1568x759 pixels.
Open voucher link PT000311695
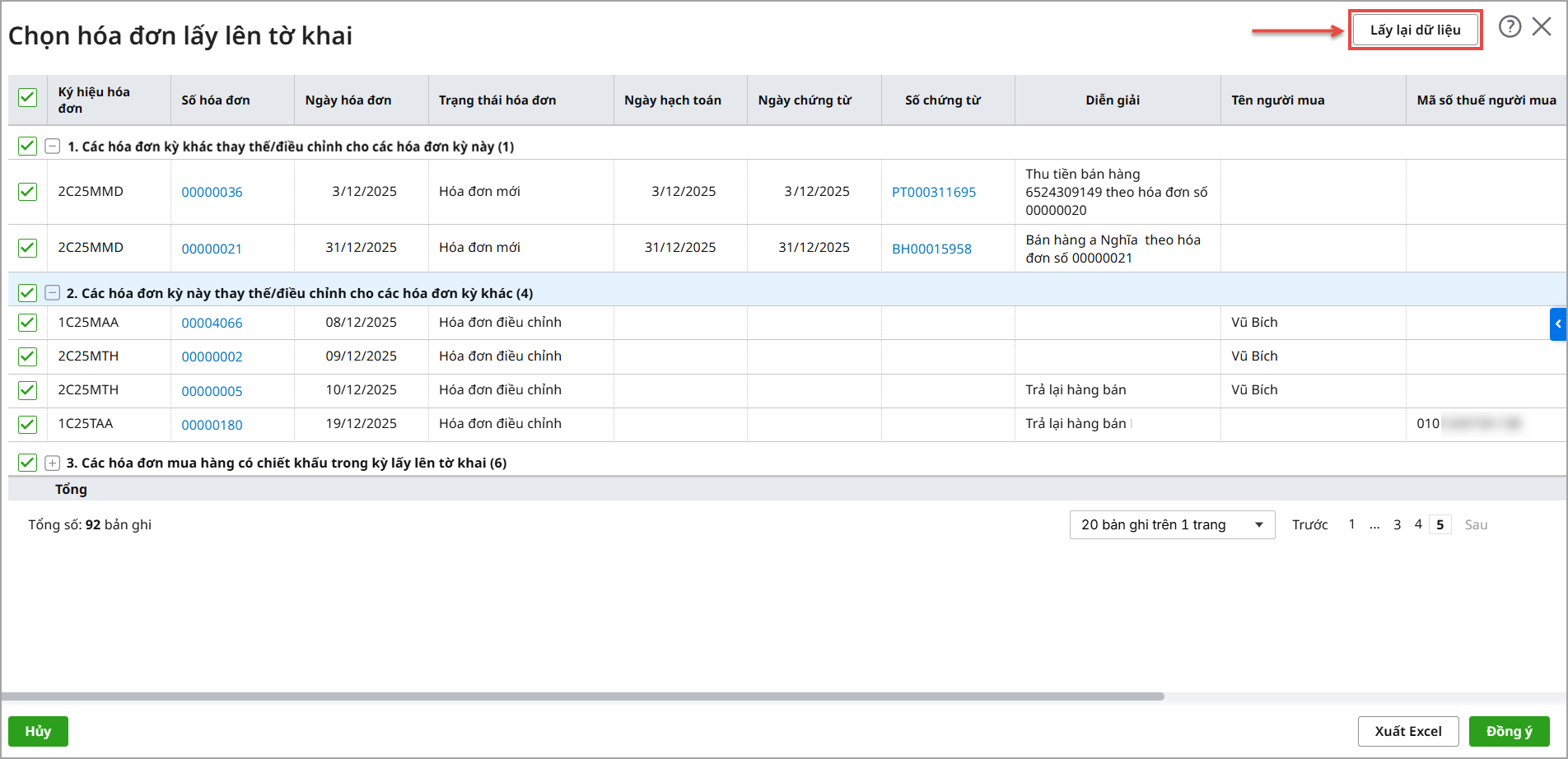(933, 193)
